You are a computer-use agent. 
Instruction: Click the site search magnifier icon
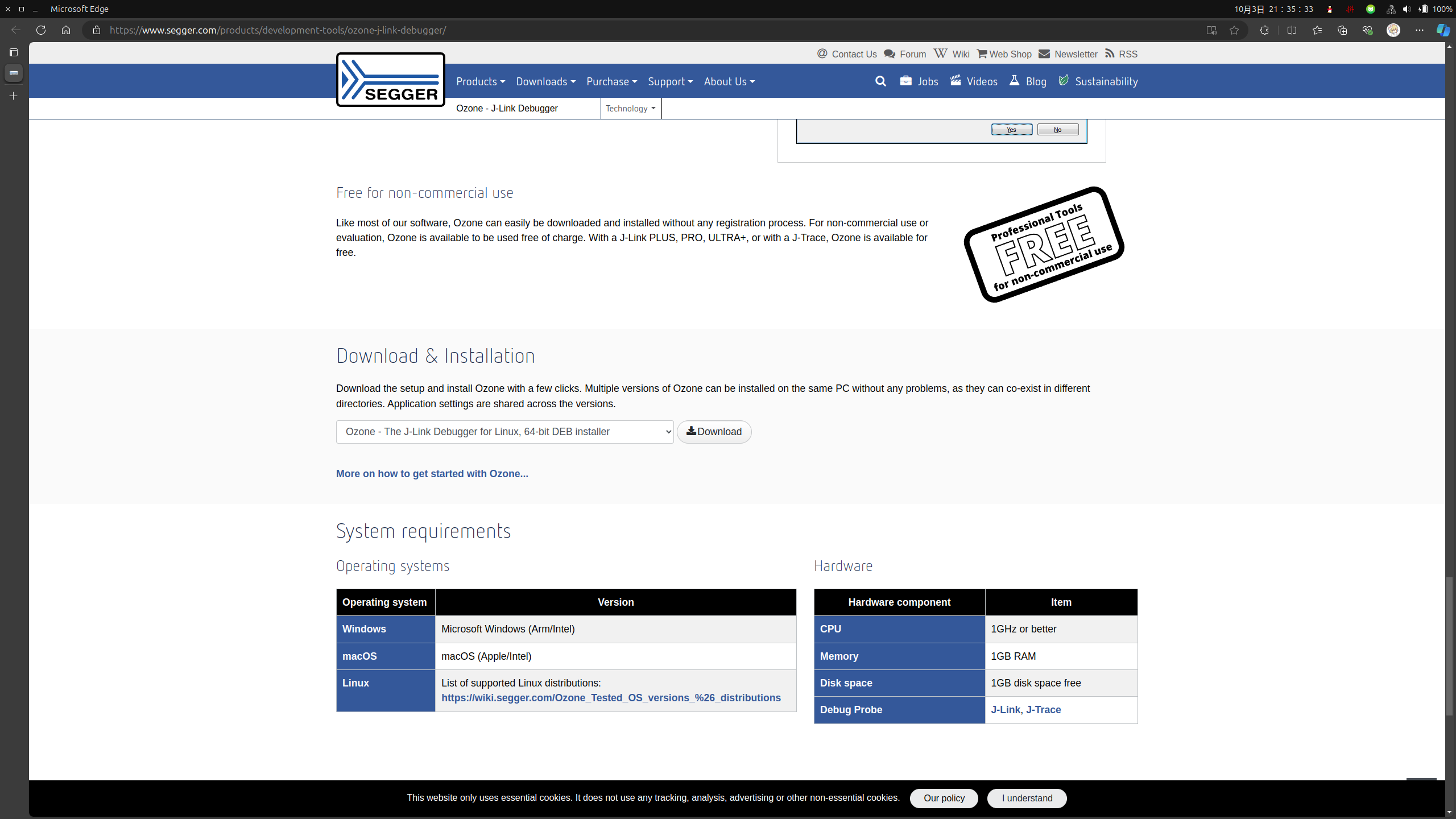tap(880, 81)
